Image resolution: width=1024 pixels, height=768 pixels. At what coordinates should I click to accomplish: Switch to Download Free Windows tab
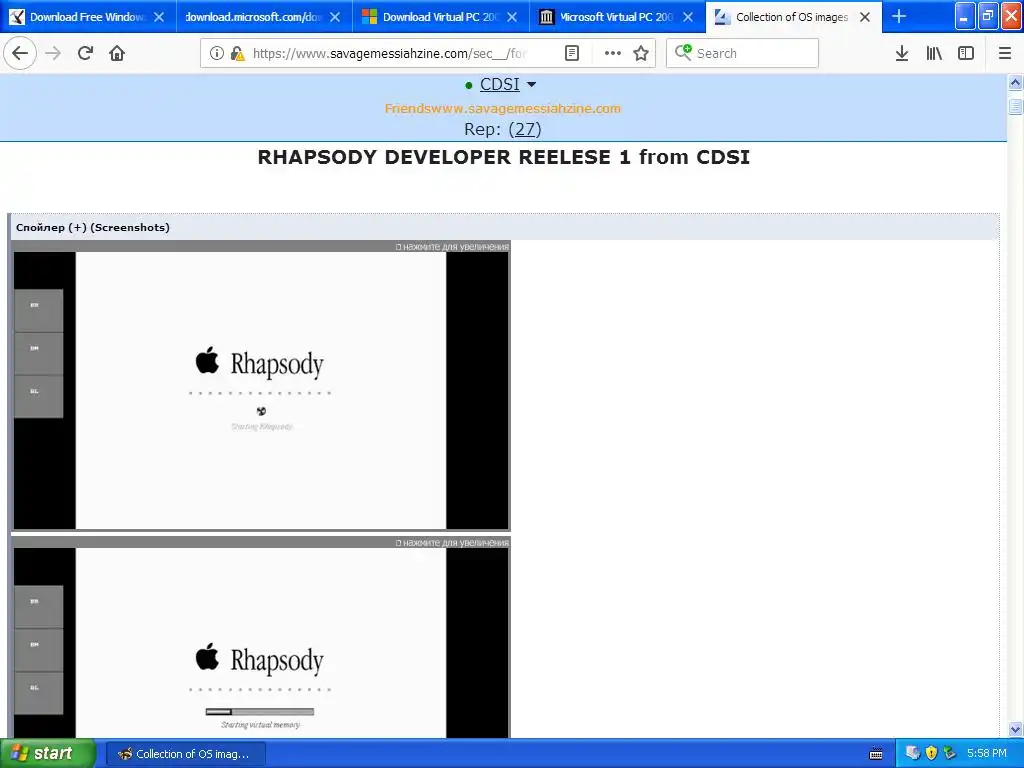pos(88,17)
